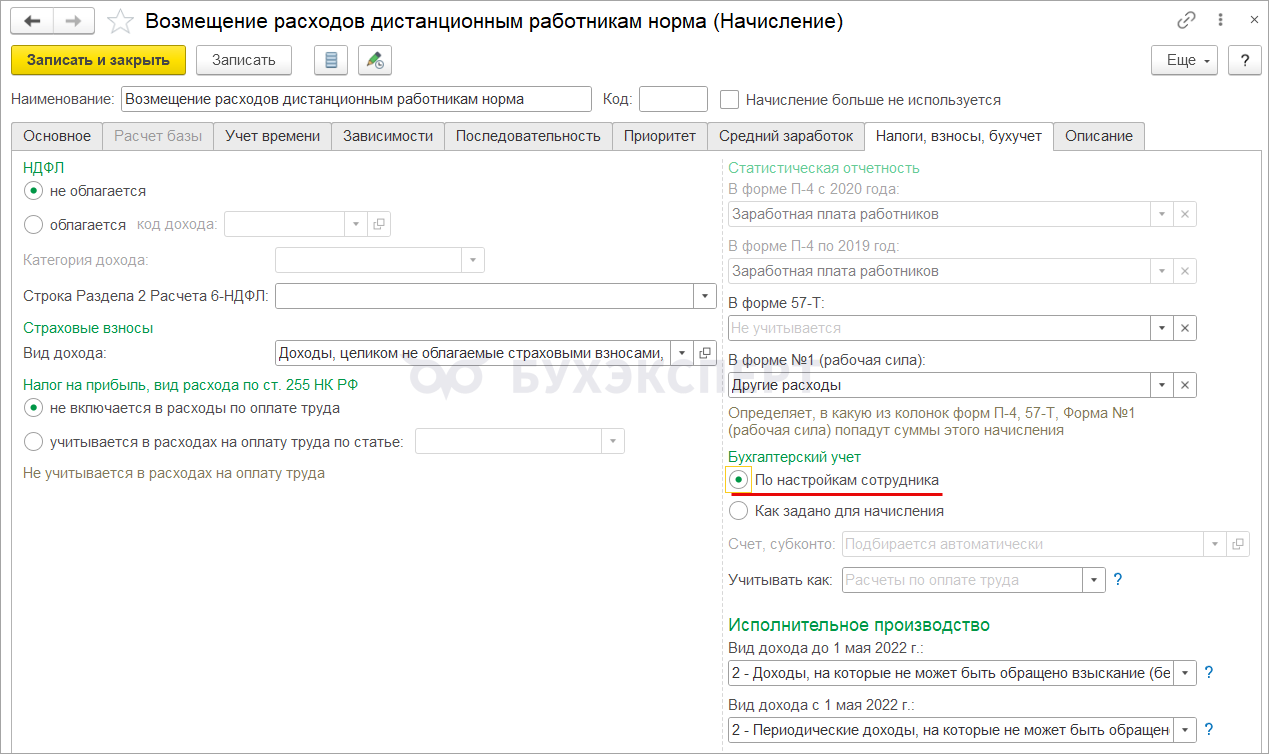Viewport: 1269px width, 754px height.
Task: Click the Вид дохода field with Доходы, целиком не облагаемые
Action: pyautogui.click(x=473, y=353)
